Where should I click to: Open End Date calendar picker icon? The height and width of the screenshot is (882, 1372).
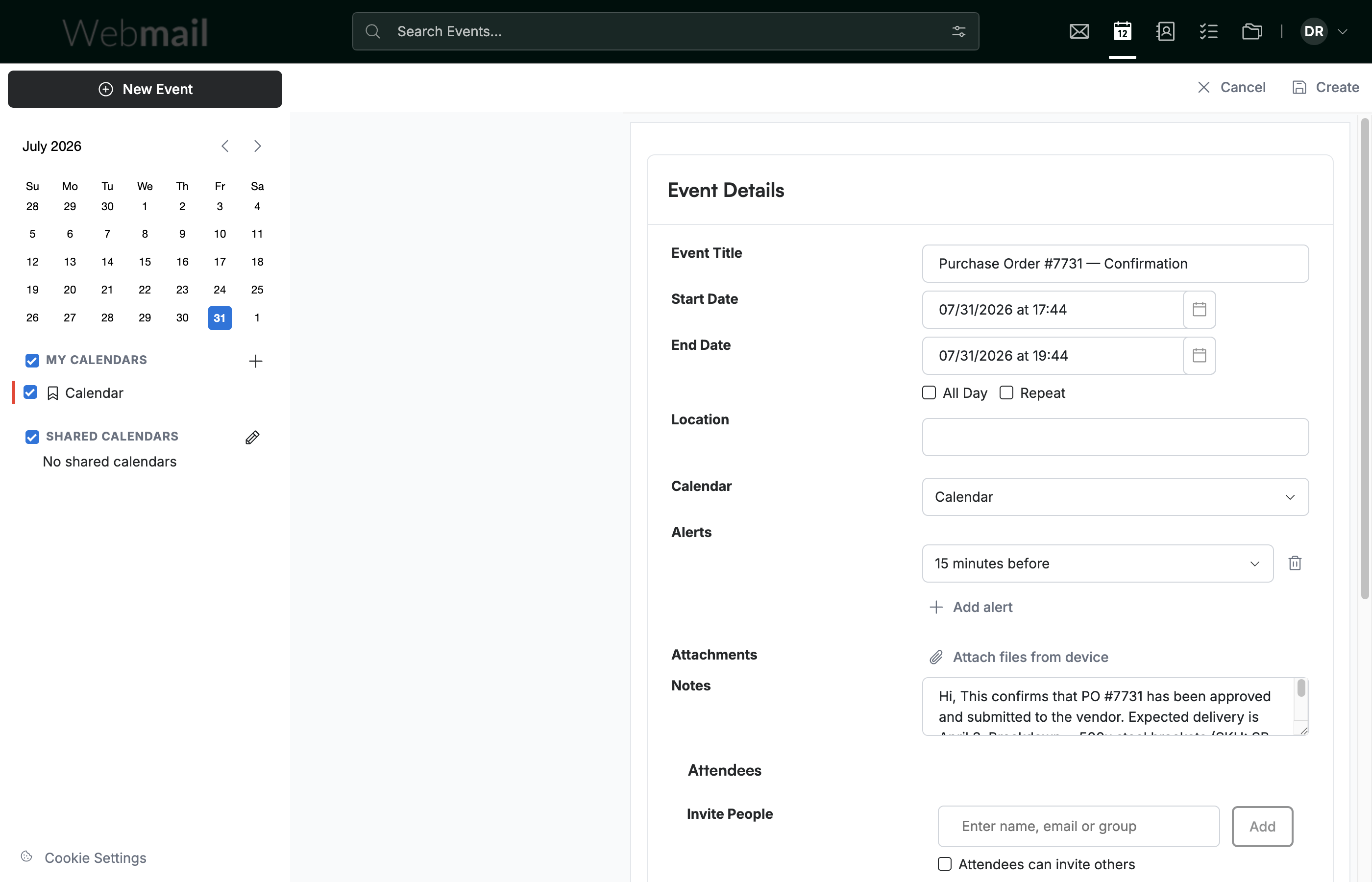(x=1199, y=356)
